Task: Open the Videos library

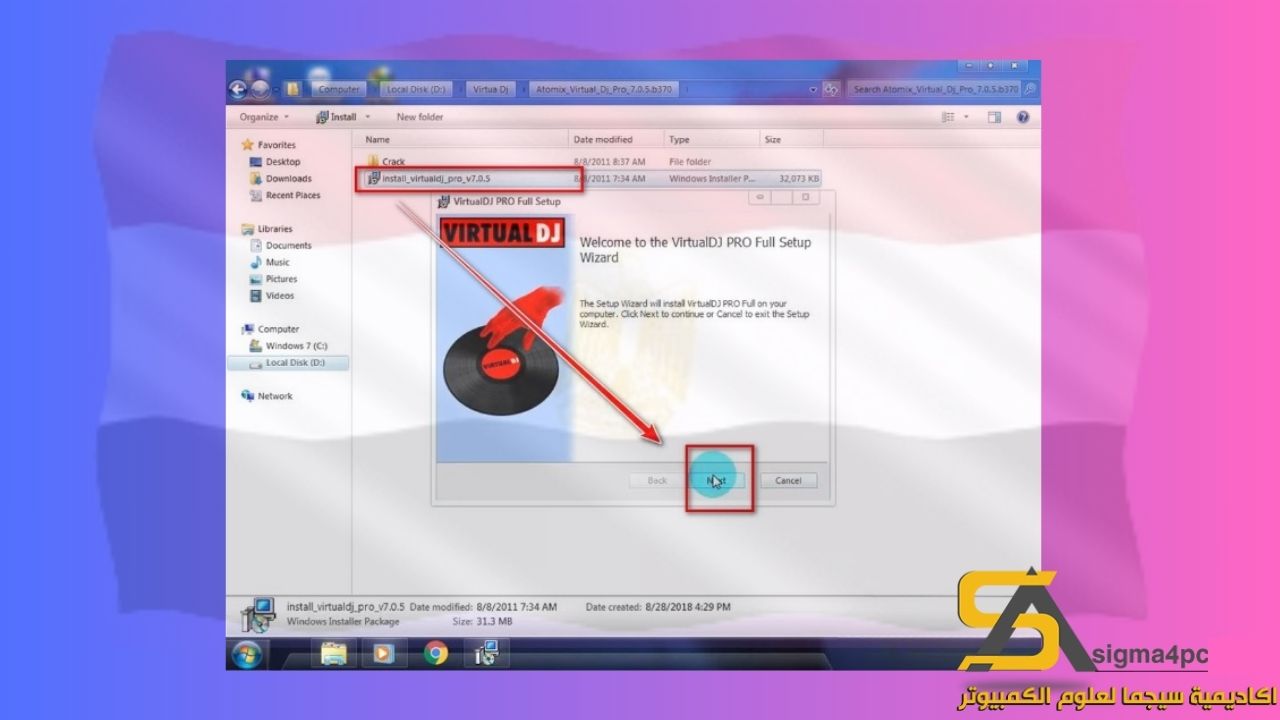Action: tap(279, 296)
